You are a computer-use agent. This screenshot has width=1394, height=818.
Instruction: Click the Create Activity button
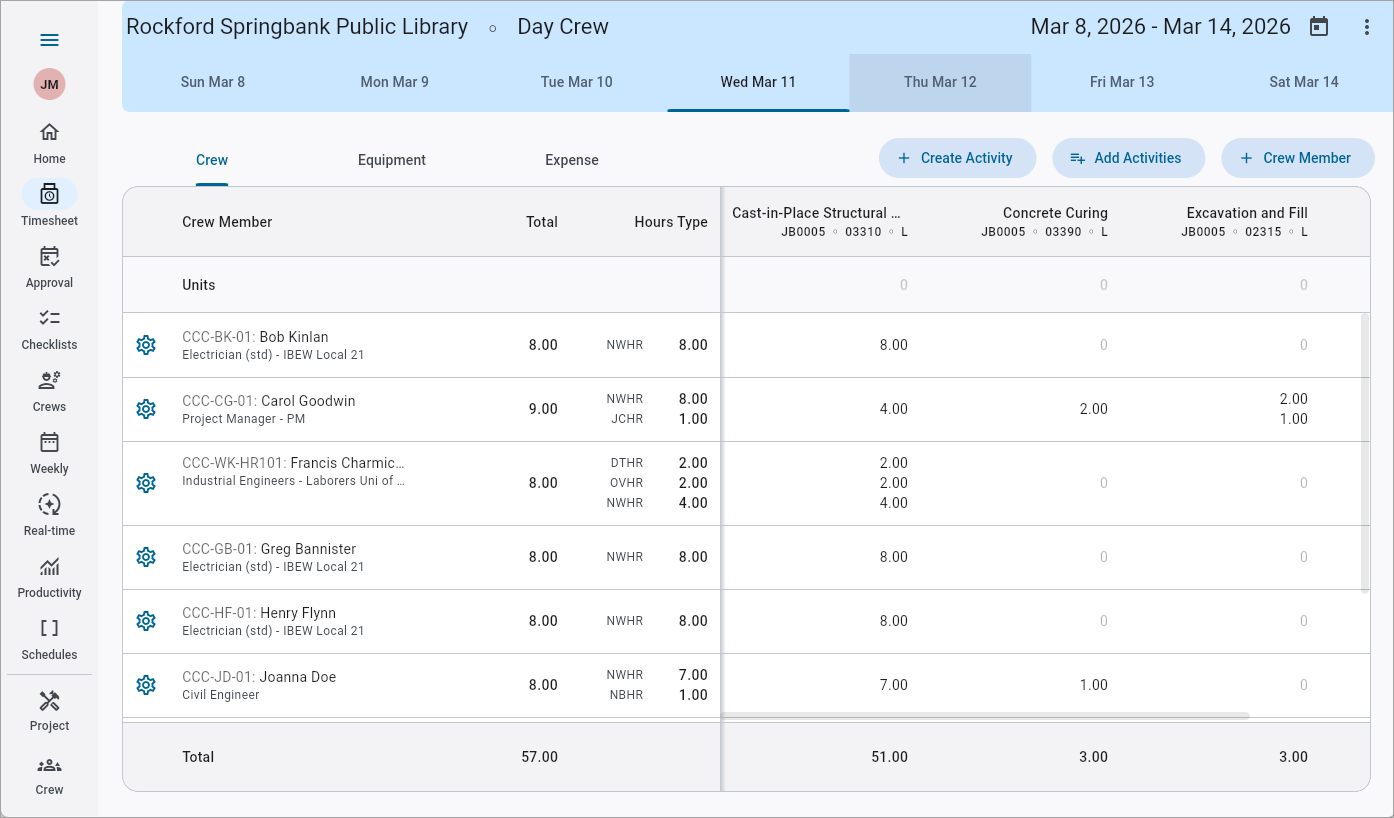[x=957, y=158]
